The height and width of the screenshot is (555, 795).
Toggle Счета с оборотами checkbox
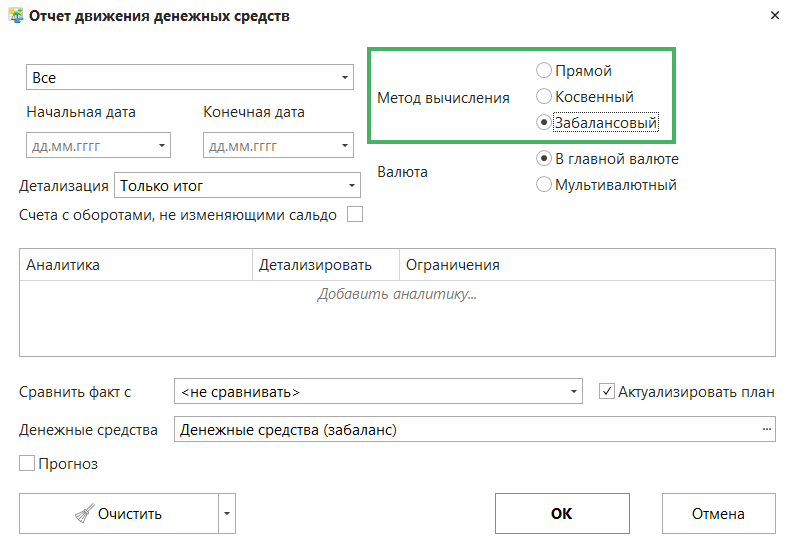(354, 214)
